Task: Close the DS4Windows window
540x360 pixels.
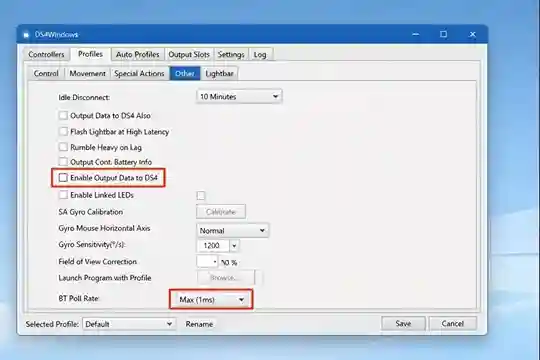Action: [x=472, y=34]
